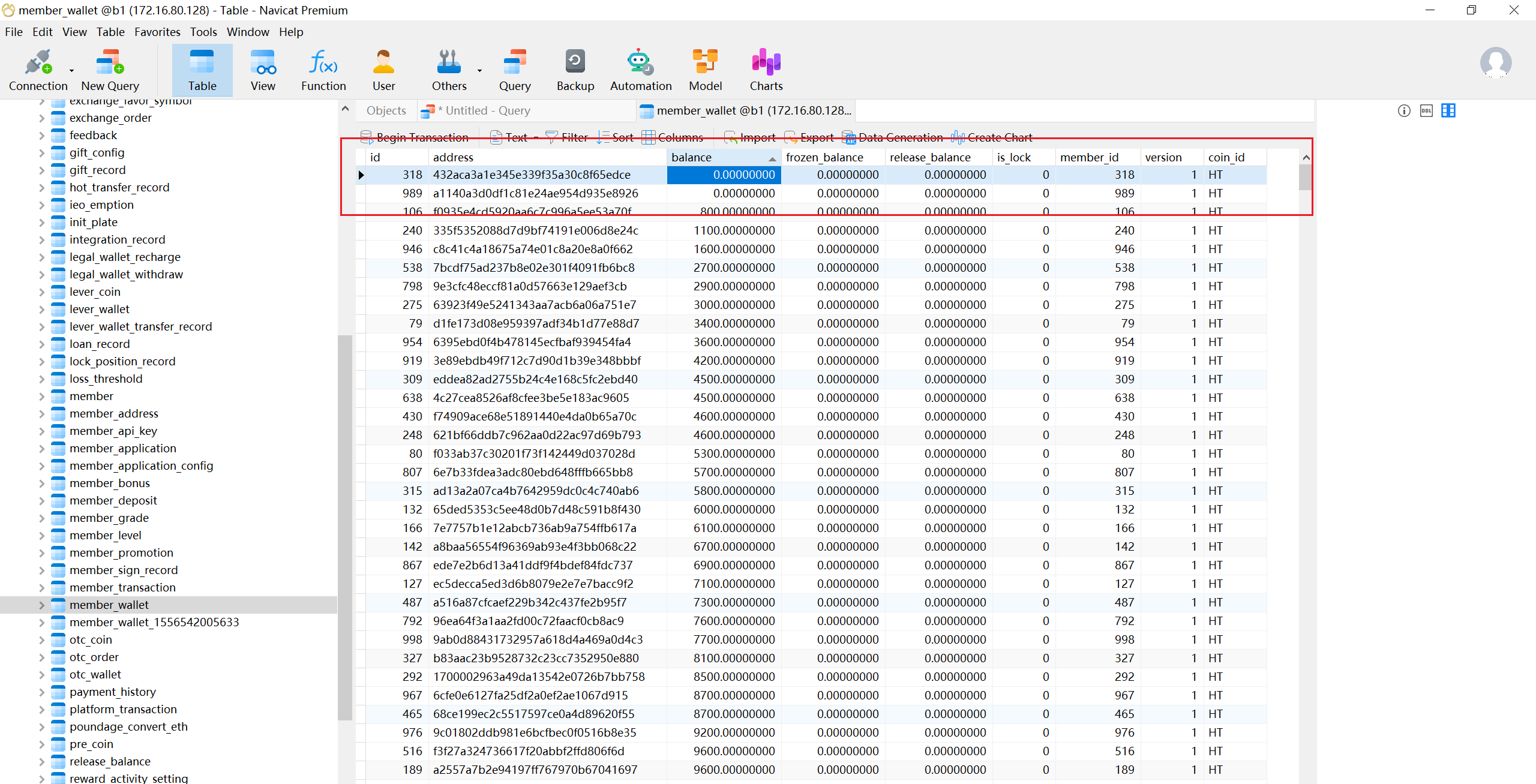
Task: Select the member_wallet table tab
Action: point(746,110)
